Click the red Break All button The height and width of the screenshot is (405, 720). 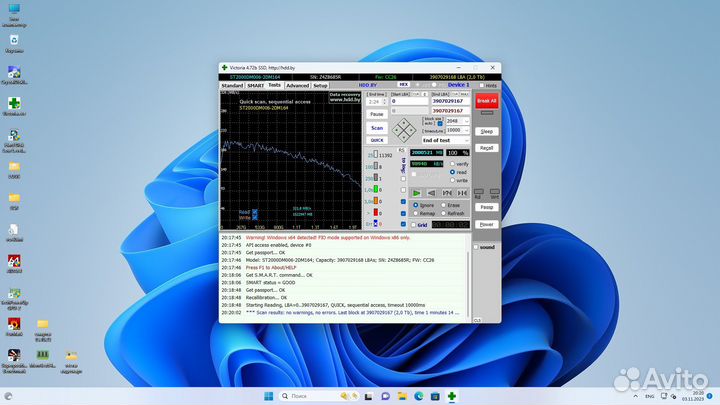(486, 101)
